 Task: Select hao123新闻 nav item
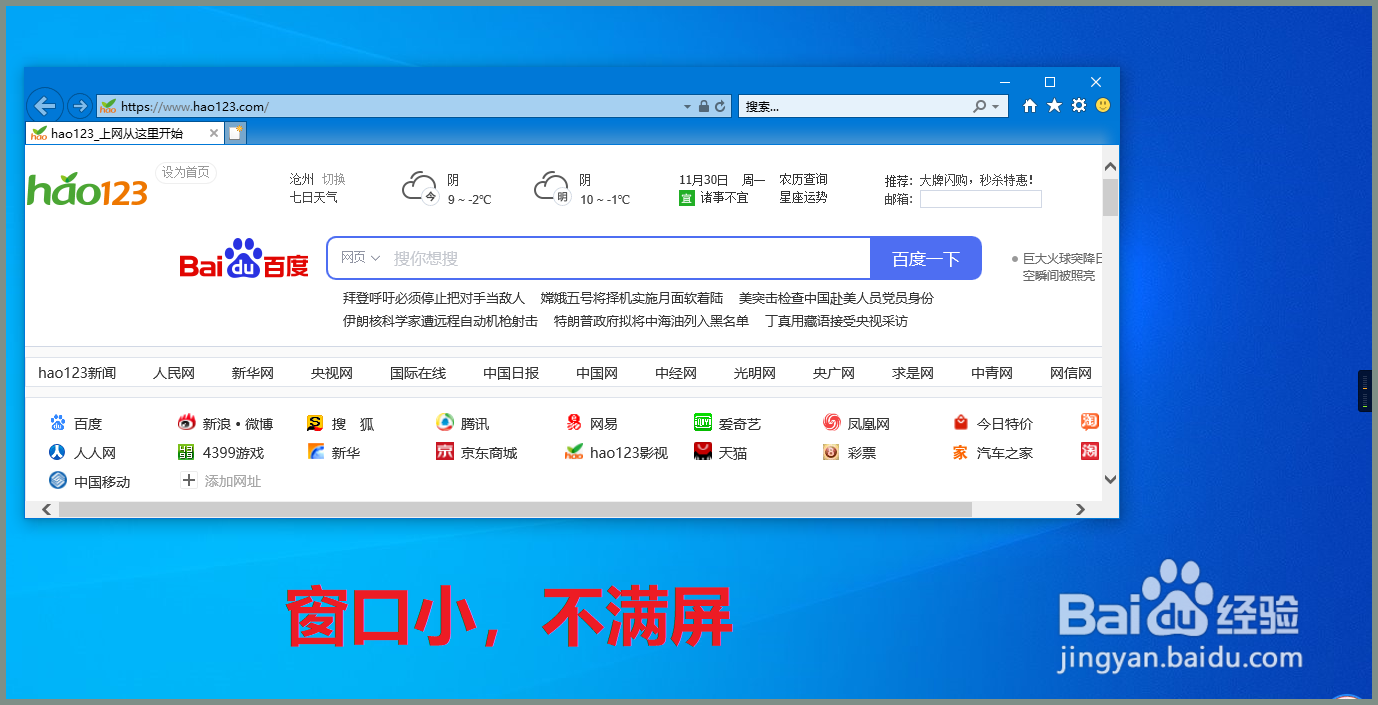(x=77, y=373)
